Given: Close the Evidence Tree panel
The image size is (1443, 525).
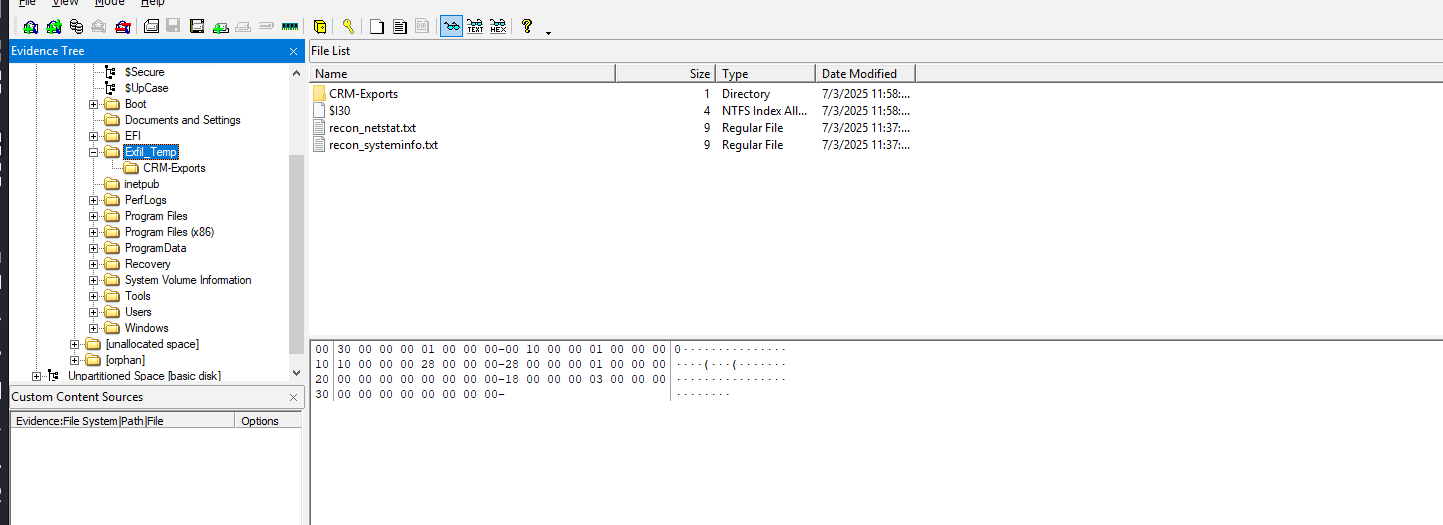Looking at the screenshot, I should (x=293, y=51).
